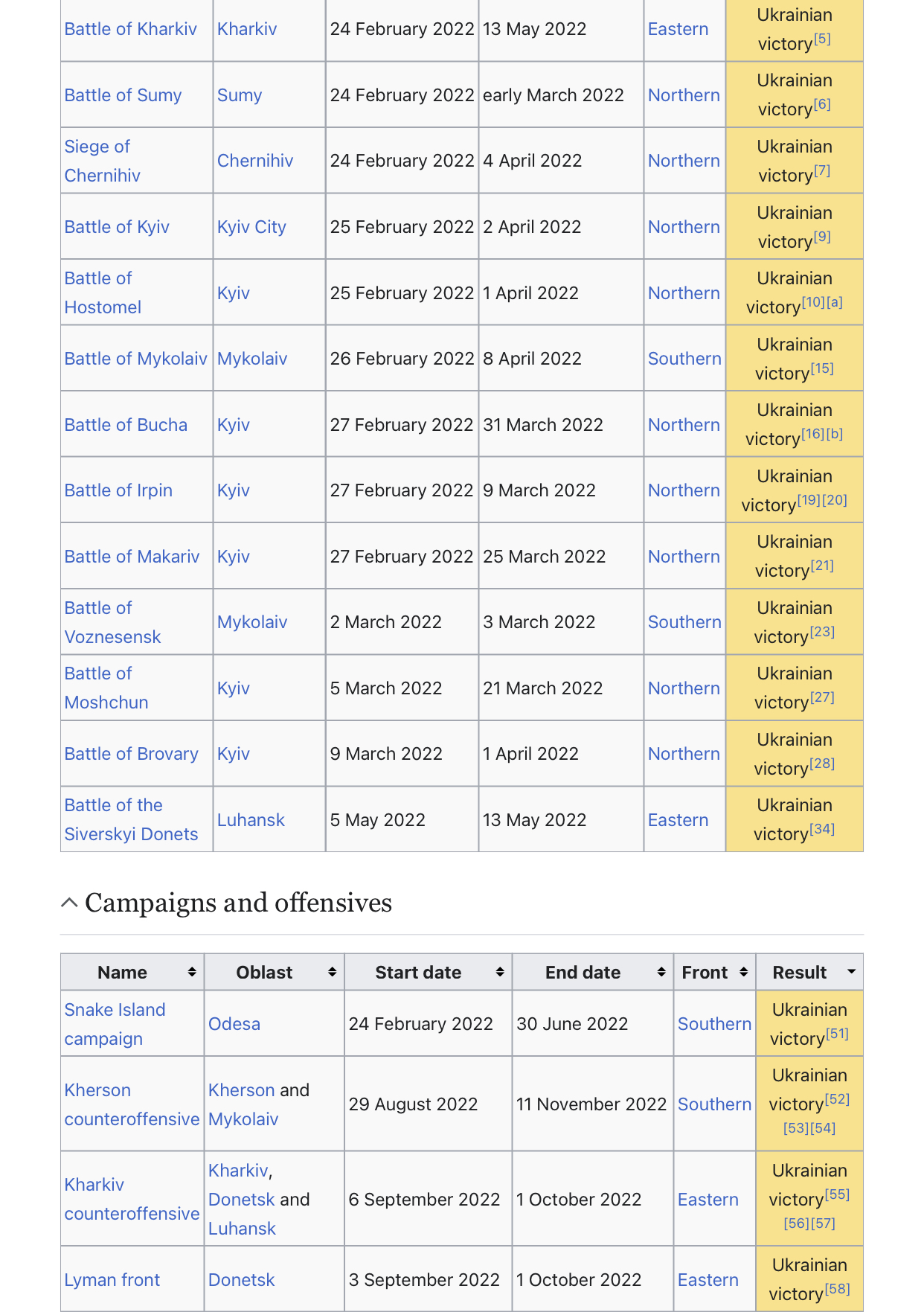
Task: Select the '11 November 2022' end date cell
Action: pyautogui.click(x=591, y=1104)
